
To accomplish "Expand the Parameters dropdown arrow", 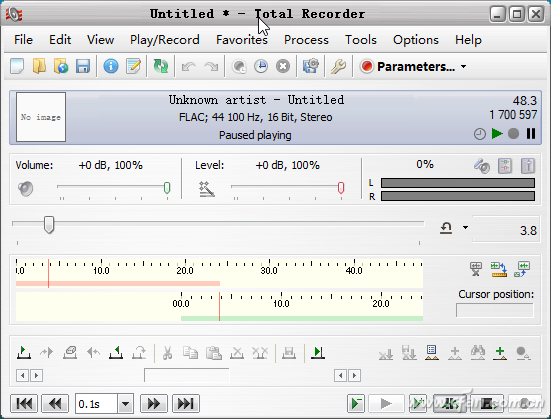I will [x=464, y=66].
